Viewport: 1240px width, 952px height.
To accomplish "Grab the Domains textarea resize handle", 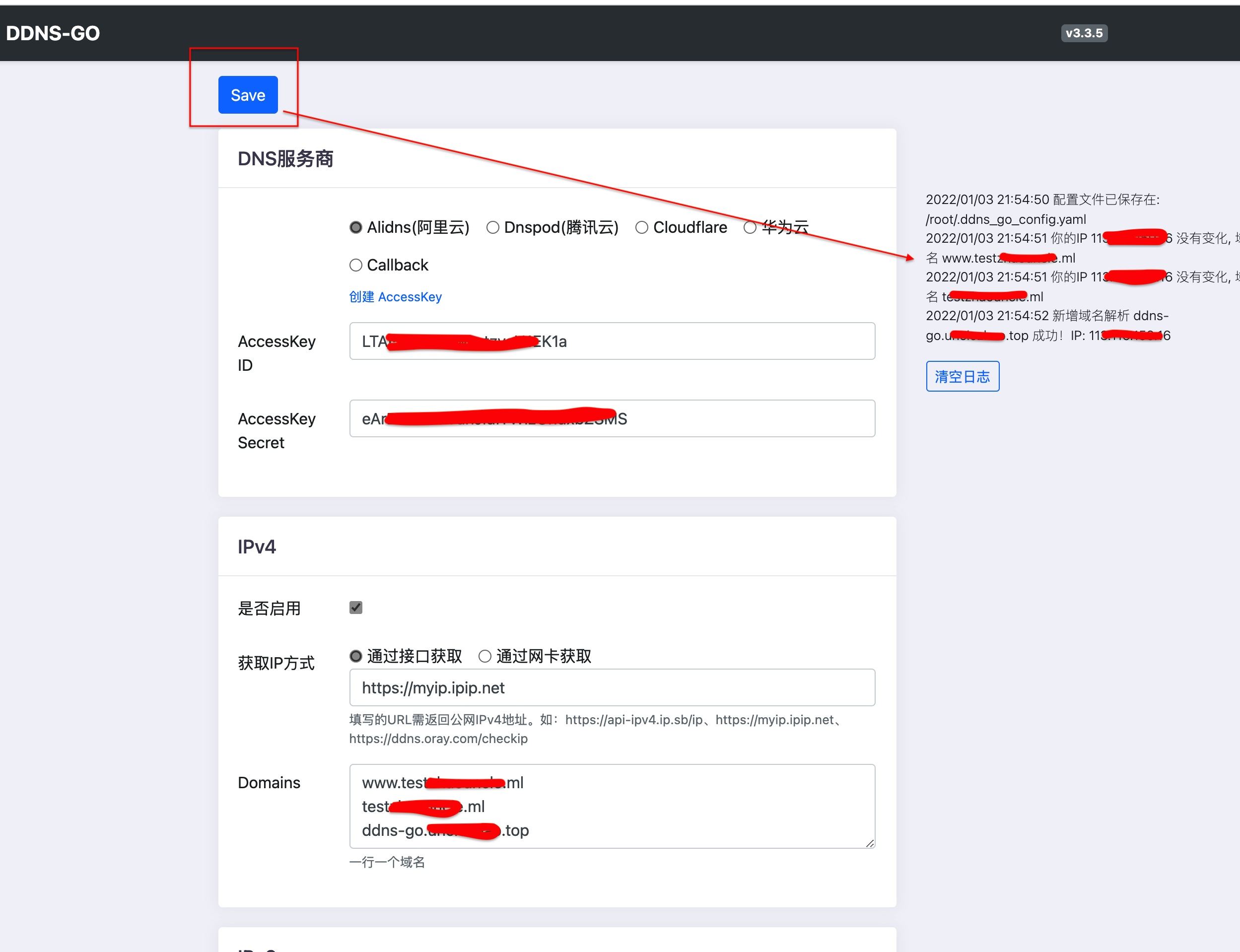I will [870, 843].
